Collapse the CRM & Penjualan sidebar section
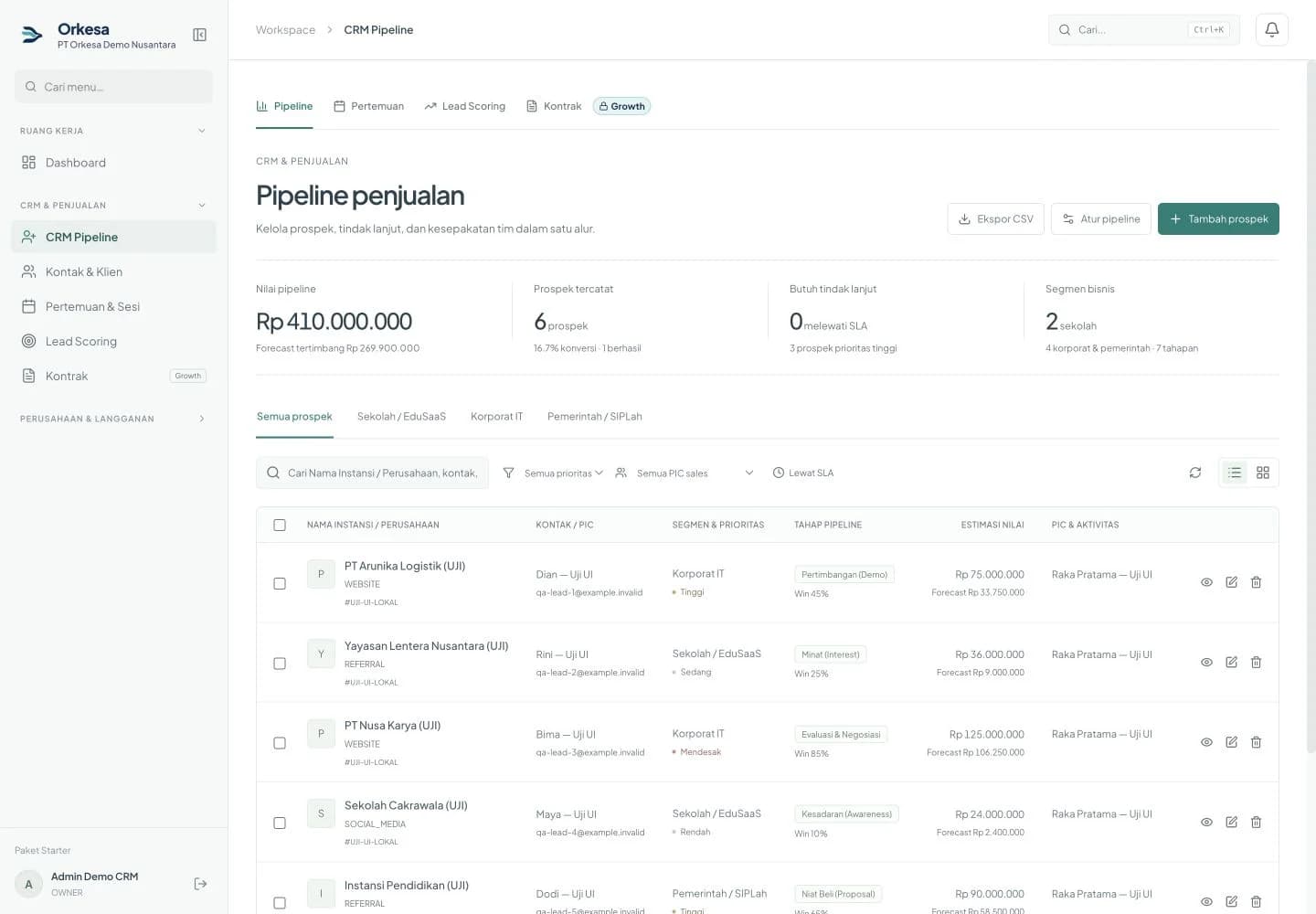The height and width of the screenshot is (914, 1316). point(113,205)
